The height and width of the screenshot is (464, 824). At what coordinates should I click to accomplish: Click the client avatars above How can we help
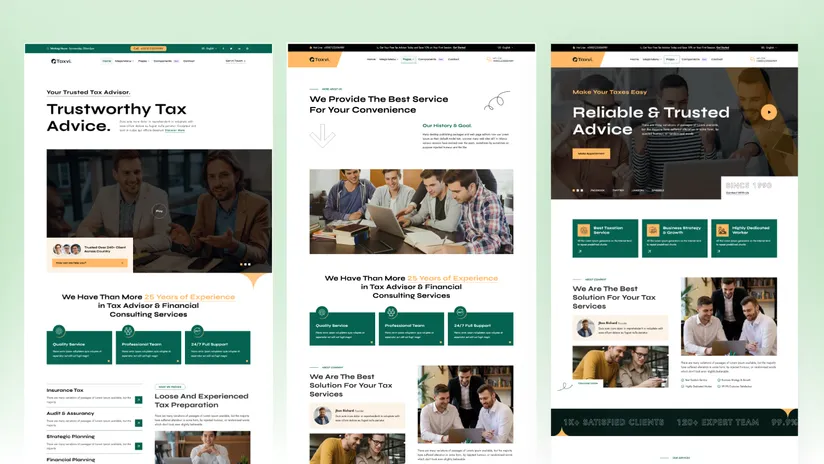(x=67, y=249)
